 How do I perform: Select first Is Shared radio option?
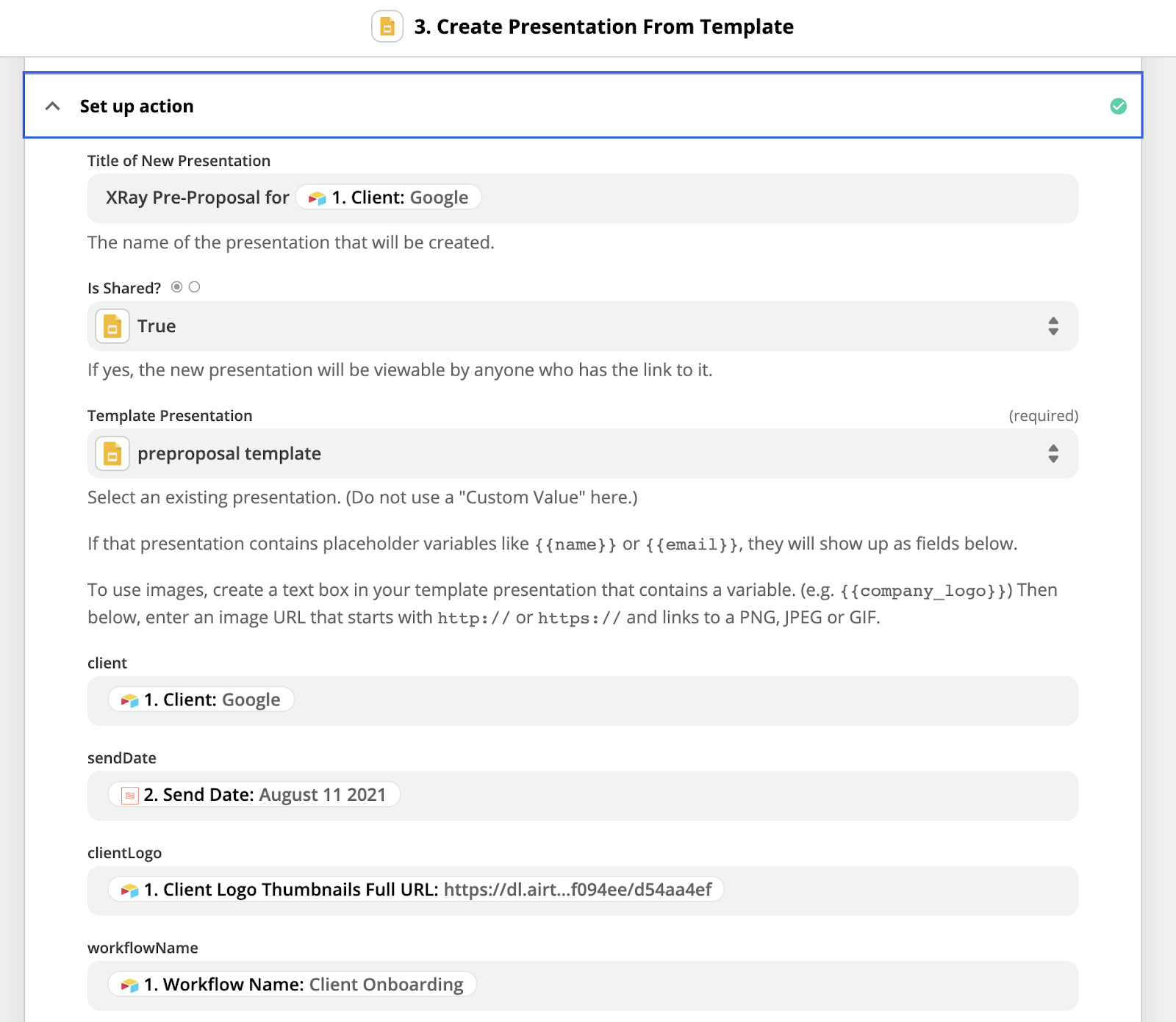click(x=177, y=287)
